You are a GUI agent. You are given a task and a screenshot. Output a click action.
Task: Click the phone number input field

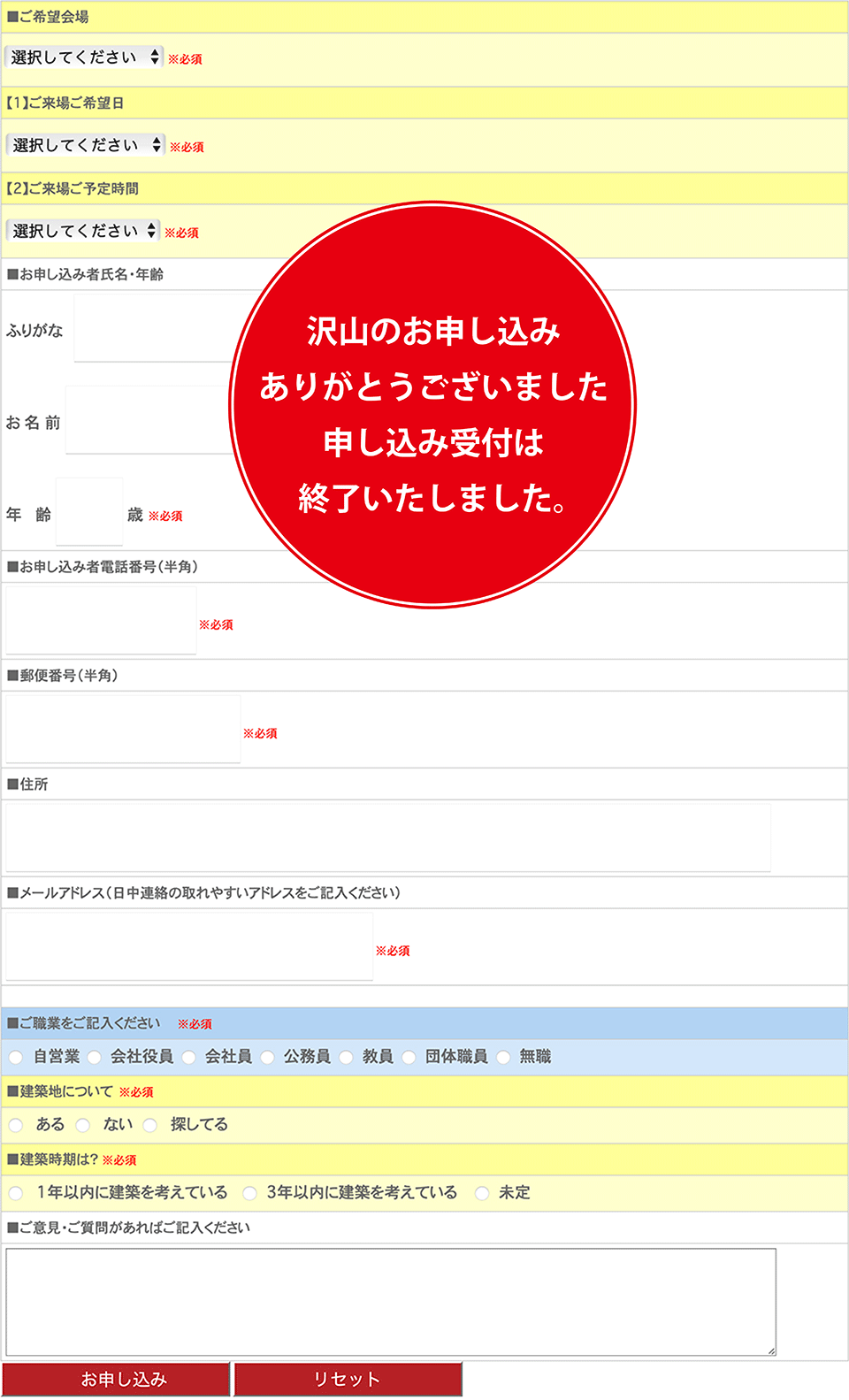tap(101, 620)
